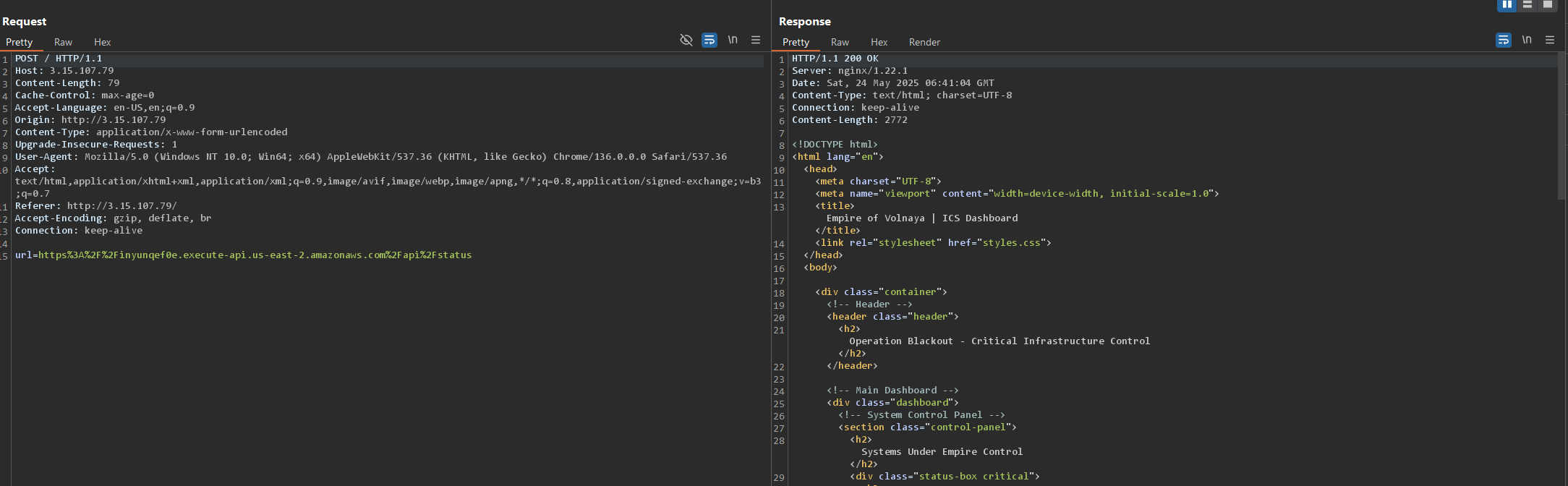Switch Request view to Raw tab
1568x486 pixels.
[x=64, y=42]
